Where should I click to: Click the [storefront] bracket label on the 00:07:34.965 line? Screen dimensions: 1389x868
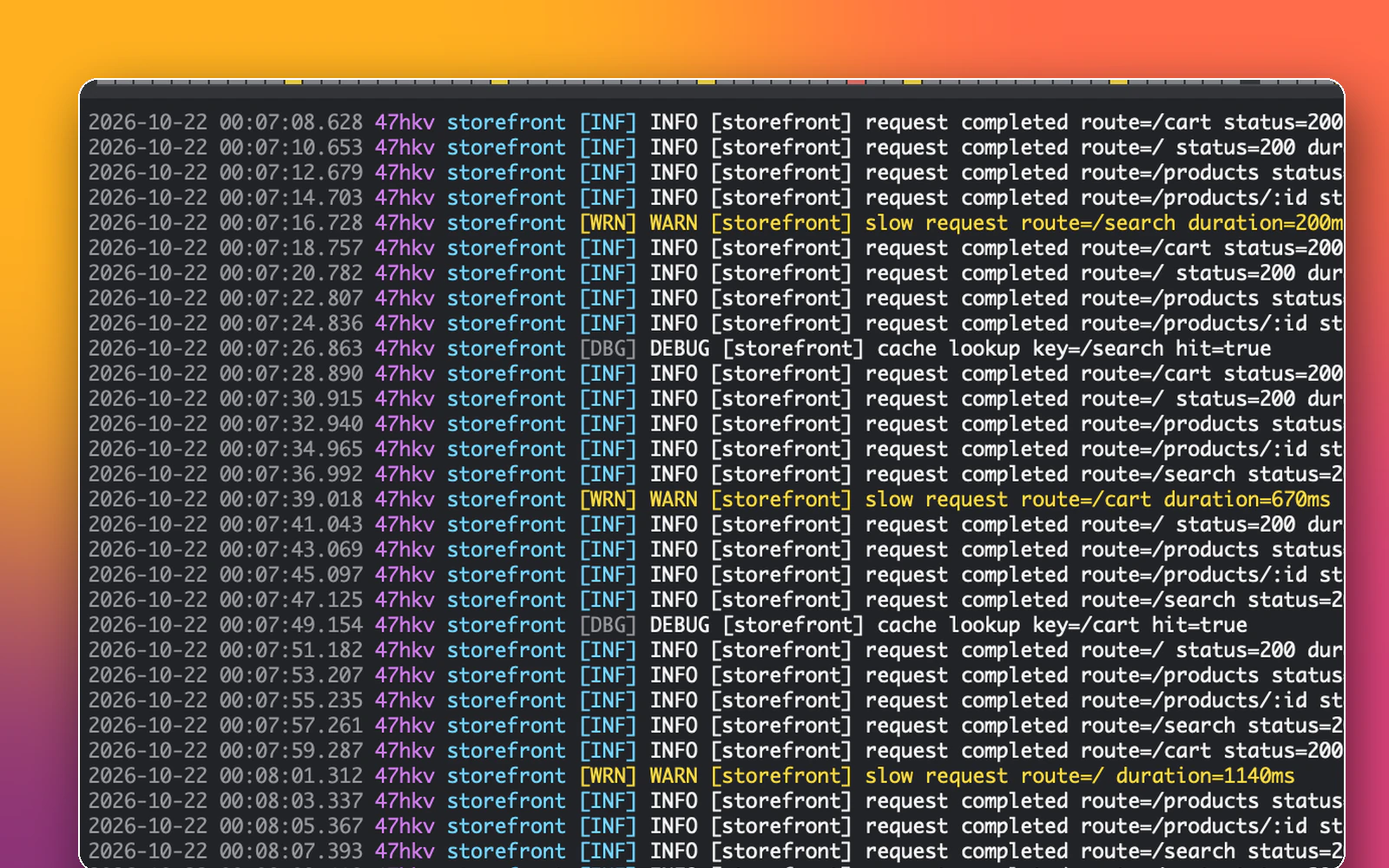[x=781, y=450]
